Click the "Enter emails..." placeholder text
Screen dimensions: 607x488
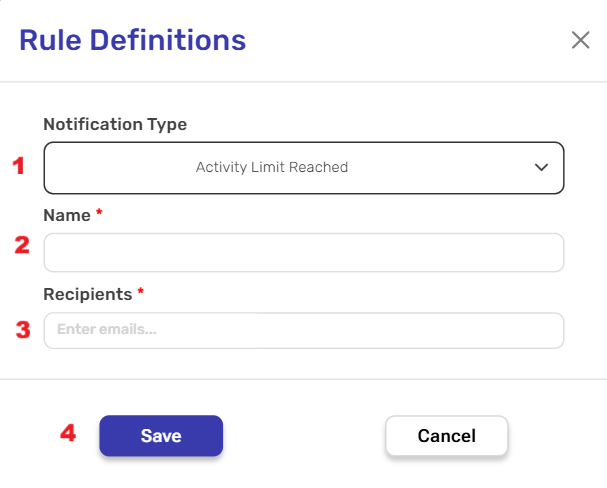[x=107, y=330]
